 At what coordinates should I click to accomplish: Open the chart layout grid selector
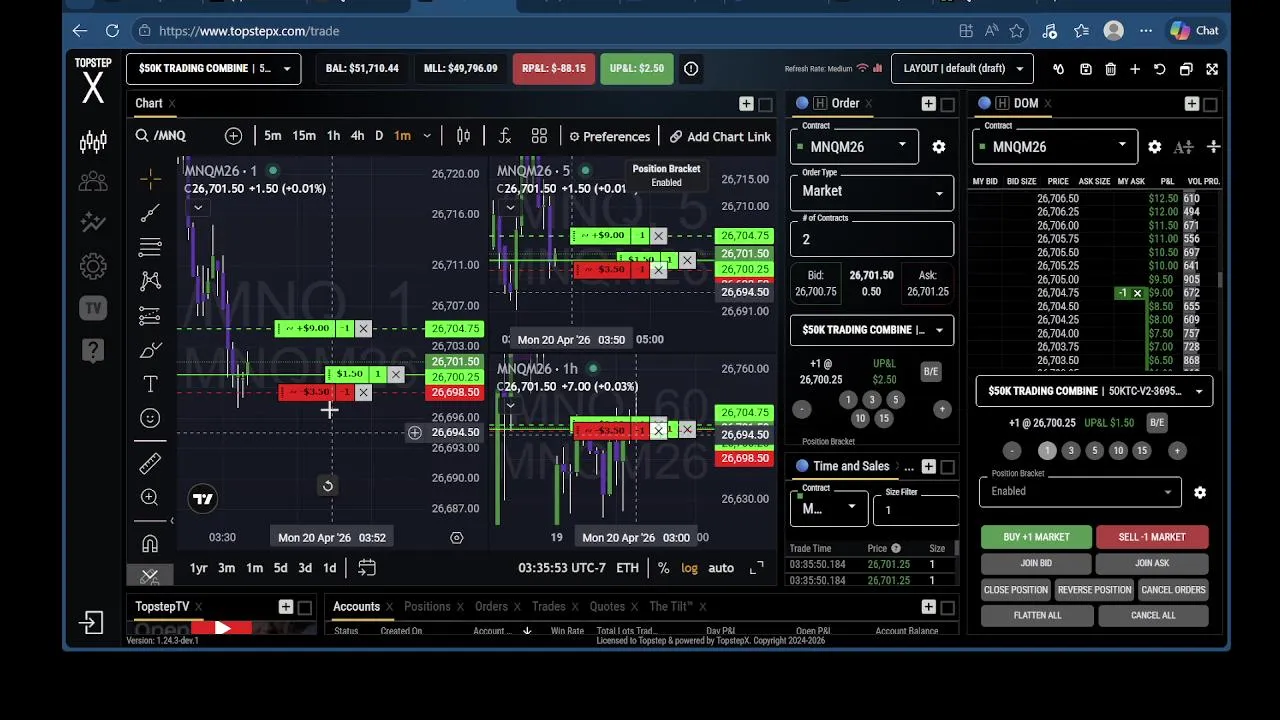pyautogui.click(x=539, y=136)
